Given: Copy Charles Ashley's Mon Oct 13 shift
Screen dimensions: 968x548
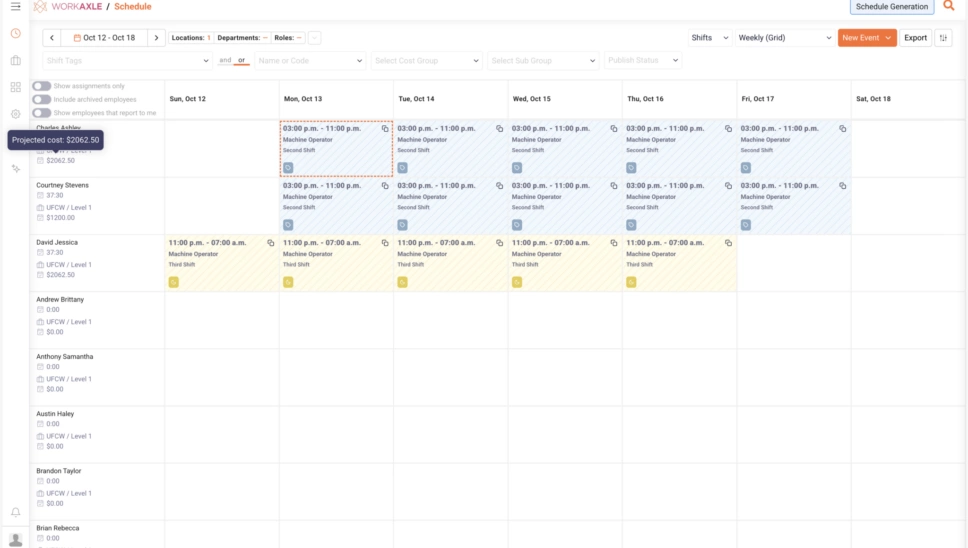Looking at the screenshot, I should coord(385,128).
